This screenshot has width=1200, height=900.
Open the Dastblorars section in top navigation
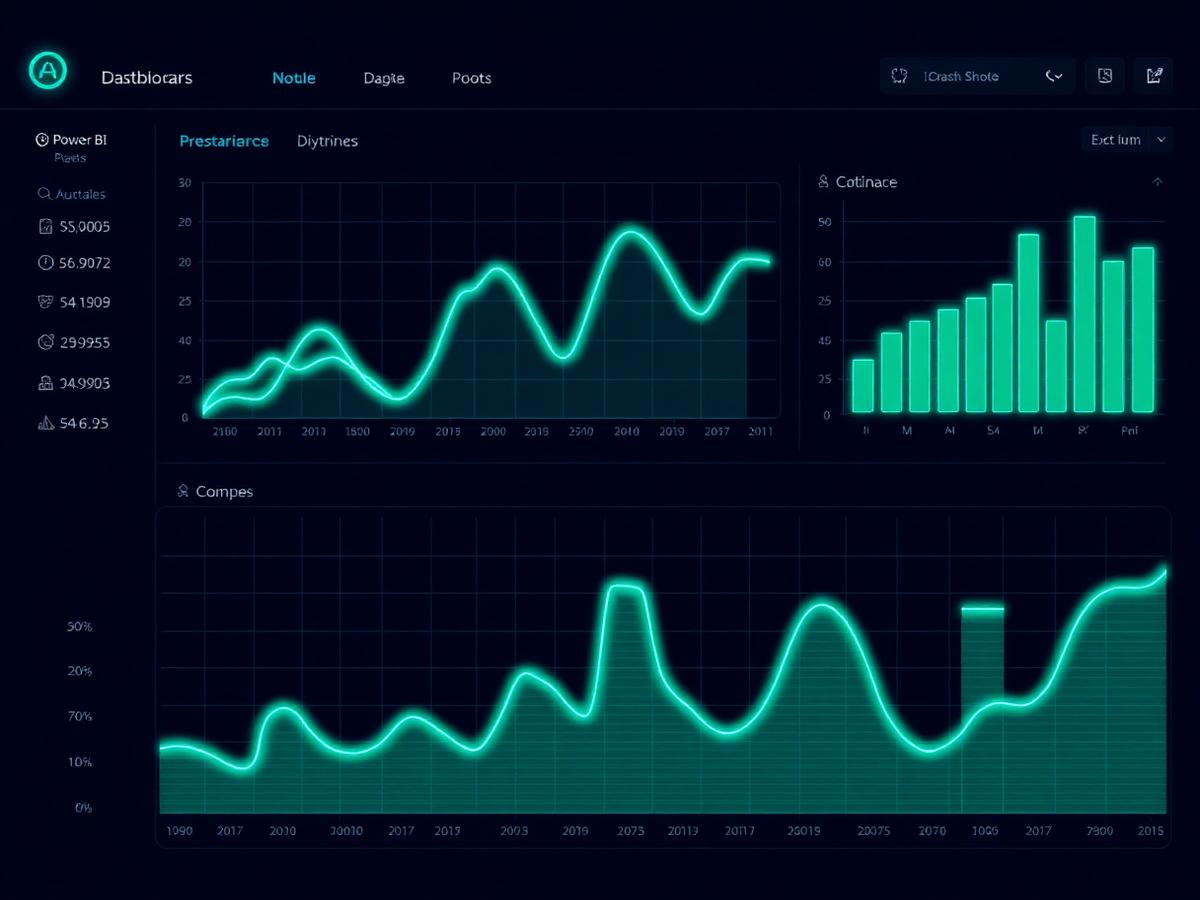(x=147, y=78)
